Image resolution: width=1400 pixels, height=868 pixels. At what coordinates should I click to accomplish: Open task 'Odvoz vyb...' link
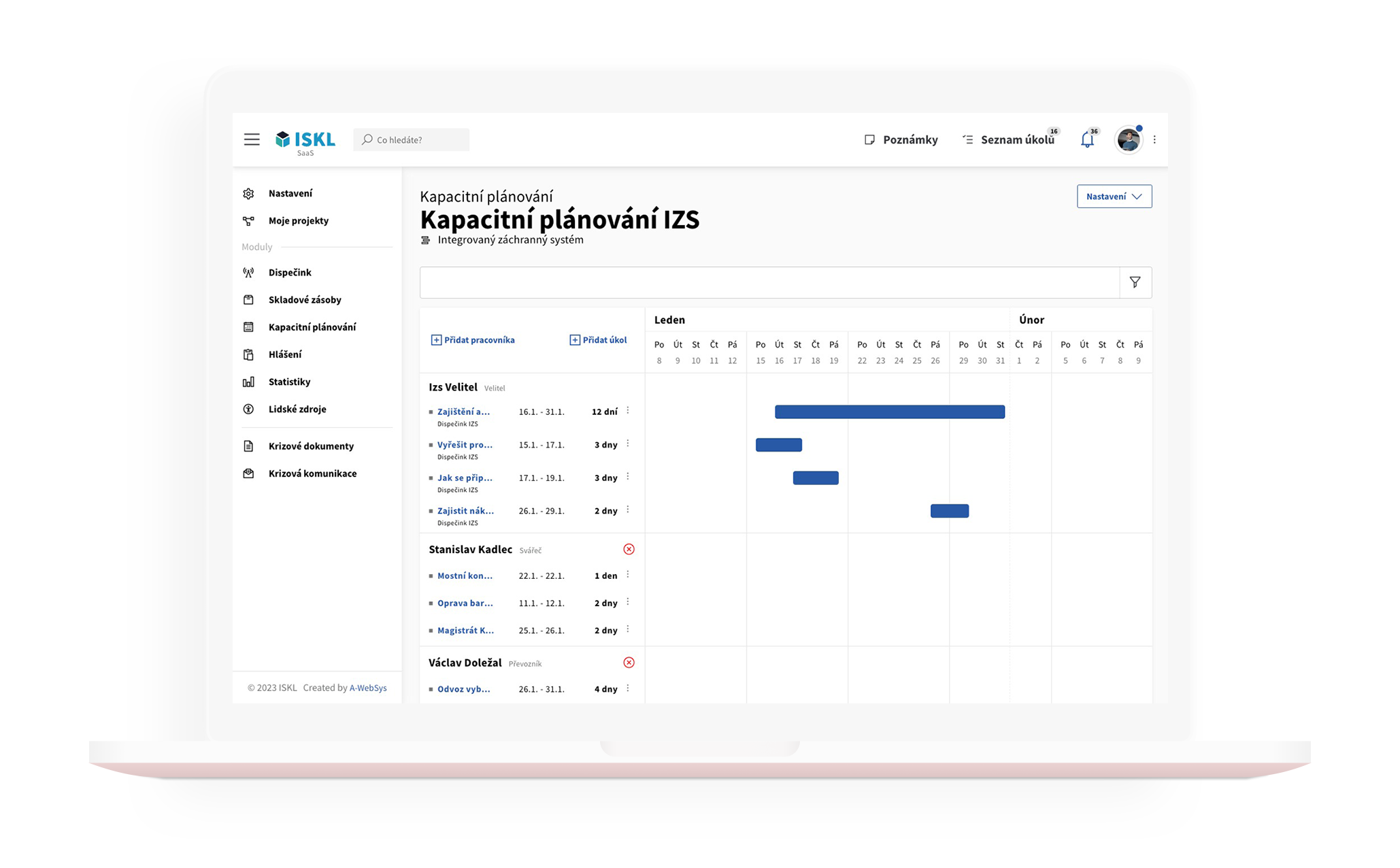pyautogui.click(x=463, y=689)
